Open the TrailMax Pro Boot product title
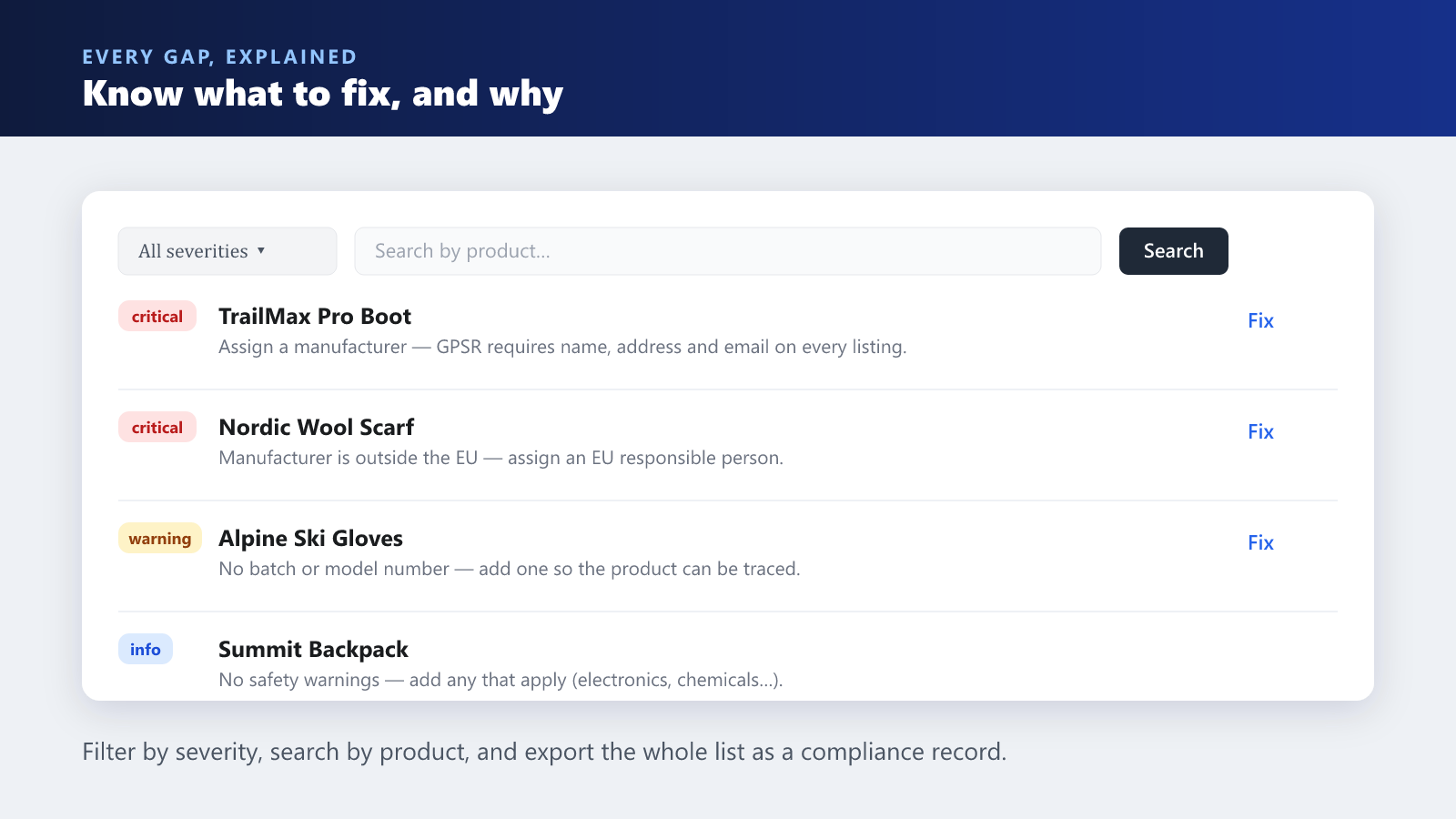The height and width of the screenshot is (819, 1456). pyautogui.click(x=315, y=316)
